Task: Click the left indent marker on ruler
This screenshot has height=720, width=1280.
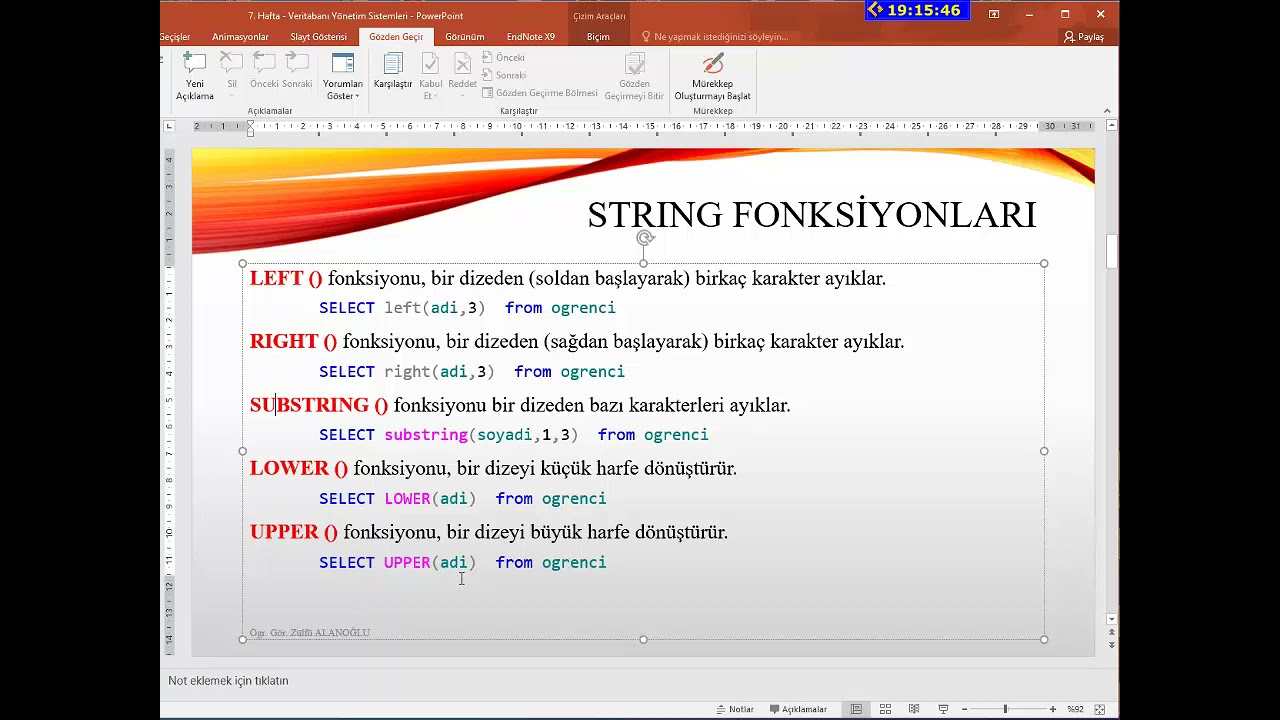Action: pos(250,131)
